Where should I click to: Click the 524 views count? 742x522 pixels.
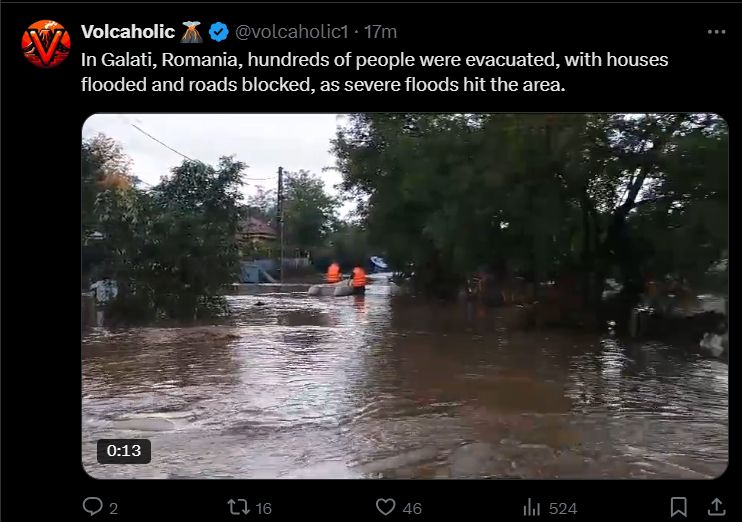click(563, 508)
